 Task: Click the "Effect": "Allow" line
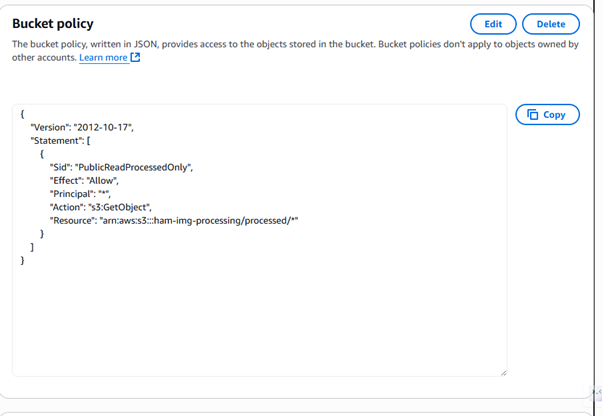[x=84, y=181]
